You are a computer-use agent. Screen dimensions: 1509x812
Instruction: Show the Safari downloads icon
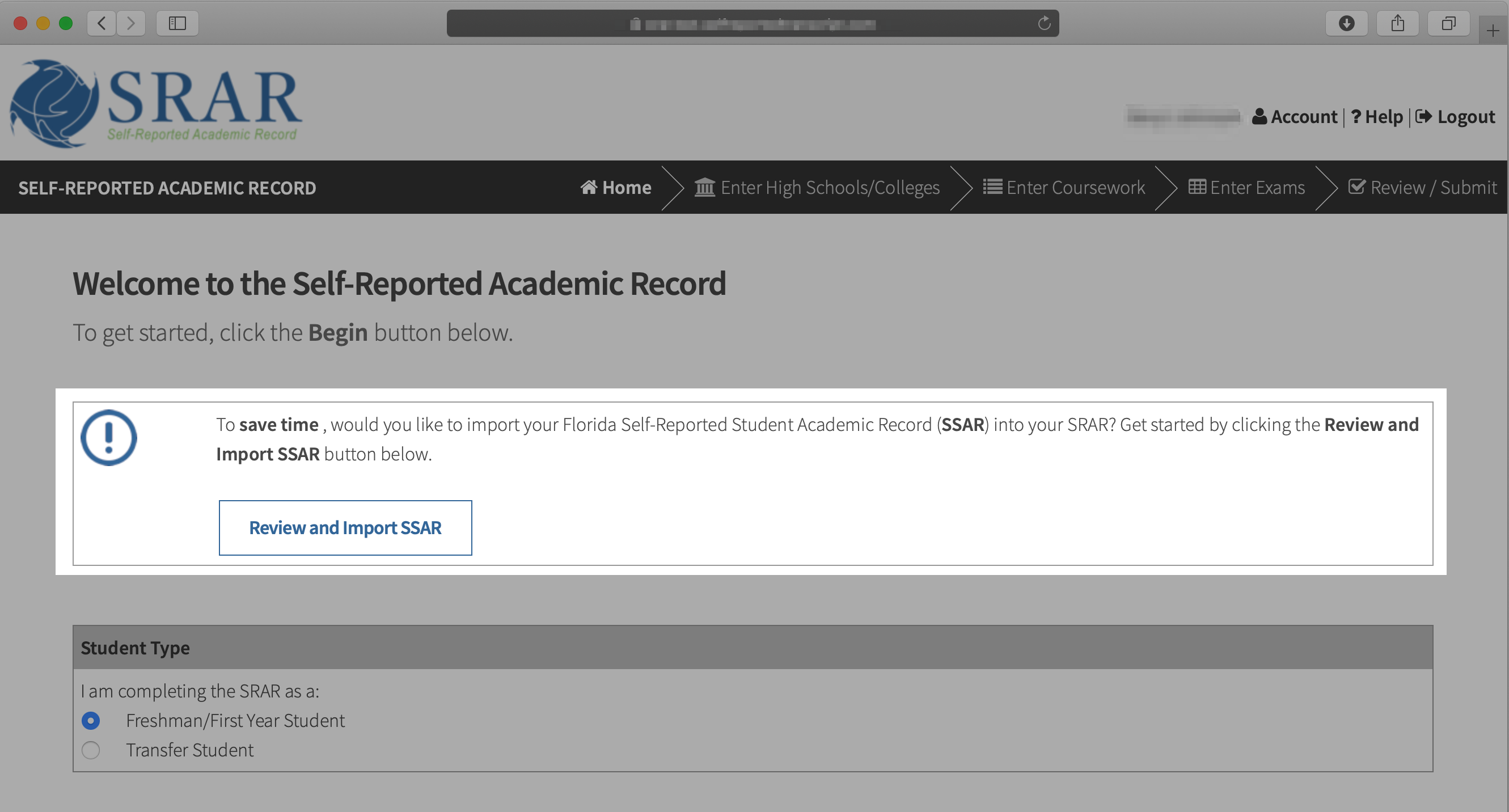1346,23
